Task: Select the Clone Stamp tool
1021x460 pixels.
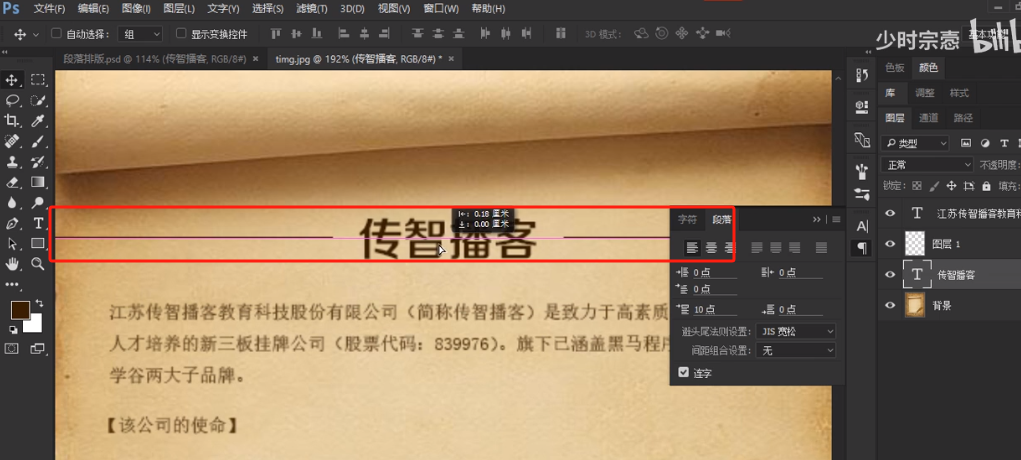Action: (x=12, y=162)
